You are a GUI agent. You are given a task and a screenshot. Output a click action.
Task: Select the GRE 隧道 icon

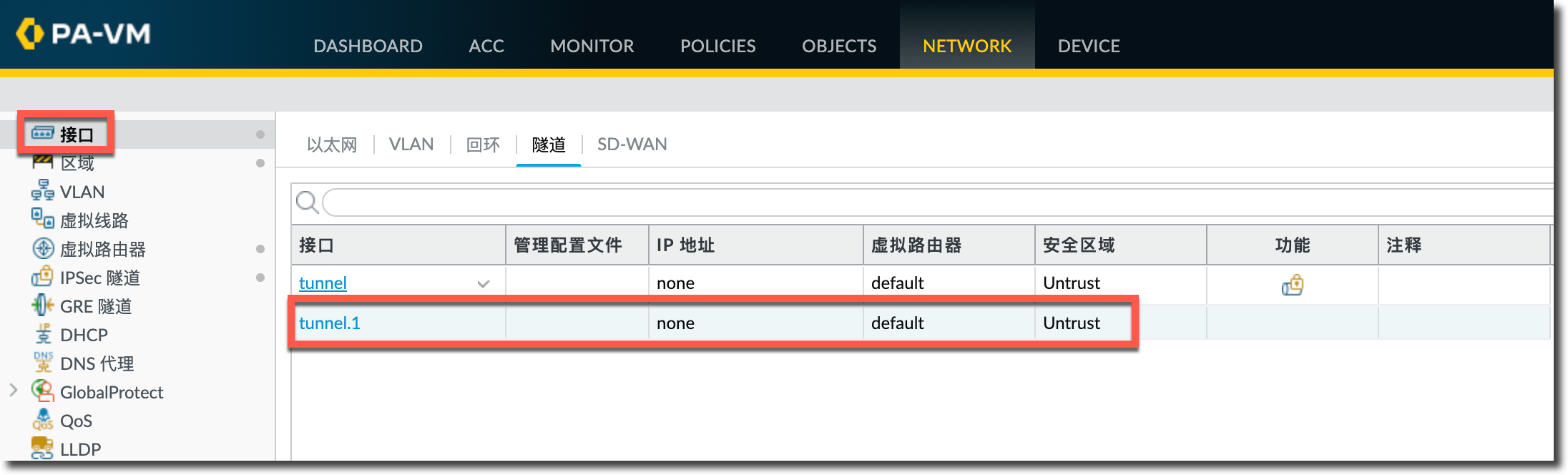coord(43,305)
